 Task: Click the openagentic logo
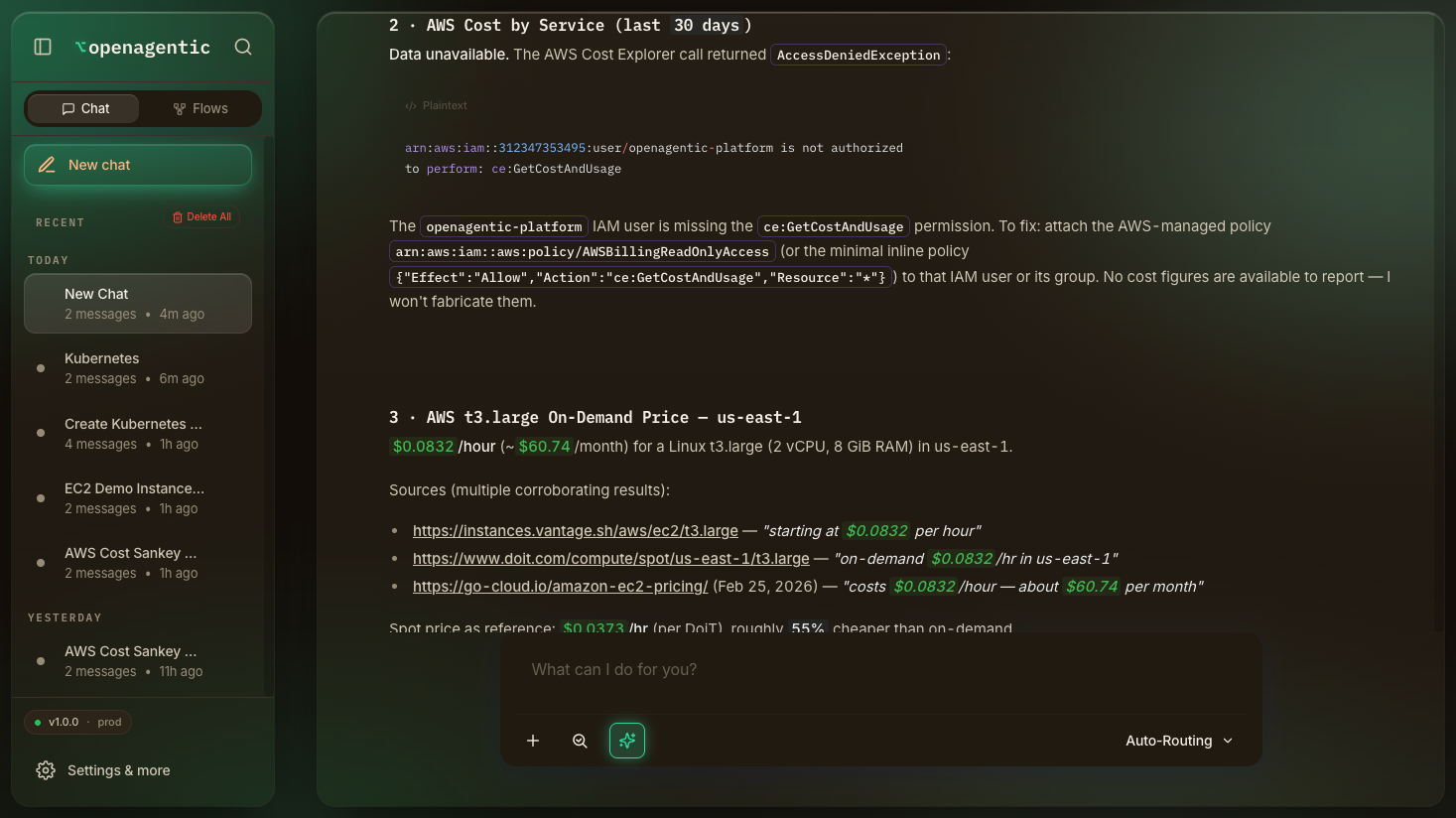click(142, 47)
